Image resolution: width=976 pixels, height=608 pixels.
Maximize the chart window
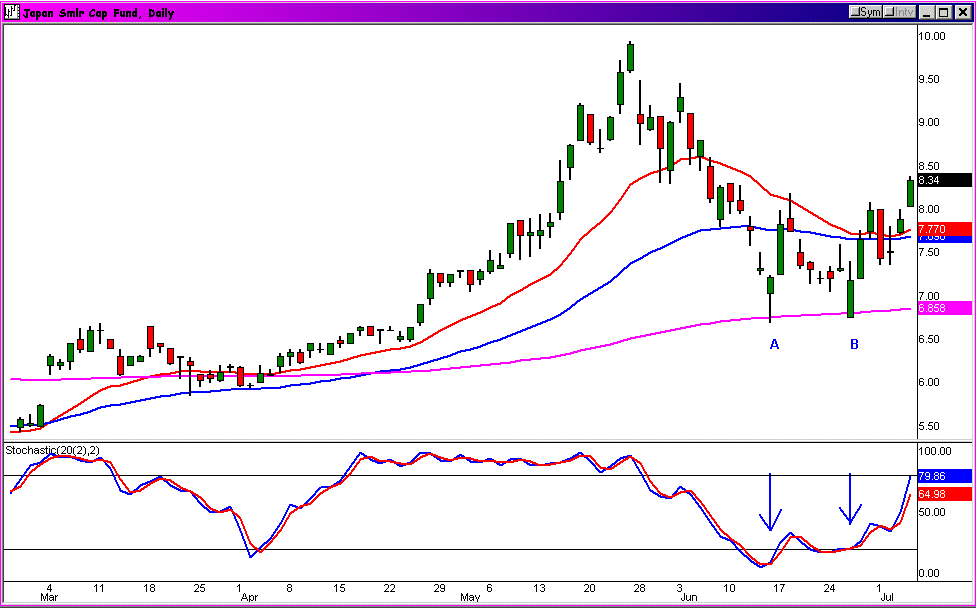click(x=944, y=11)
